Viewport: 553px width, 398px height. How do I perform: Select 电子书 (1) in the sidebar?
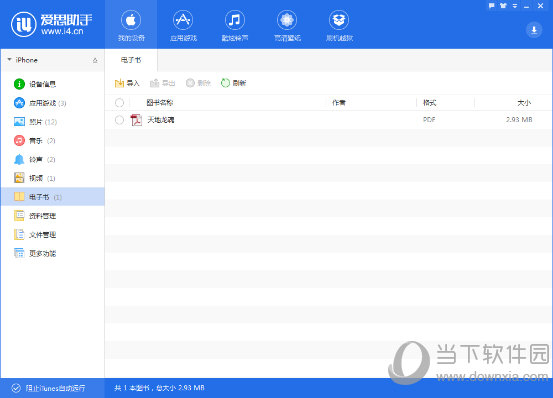[x=53, y=197]
